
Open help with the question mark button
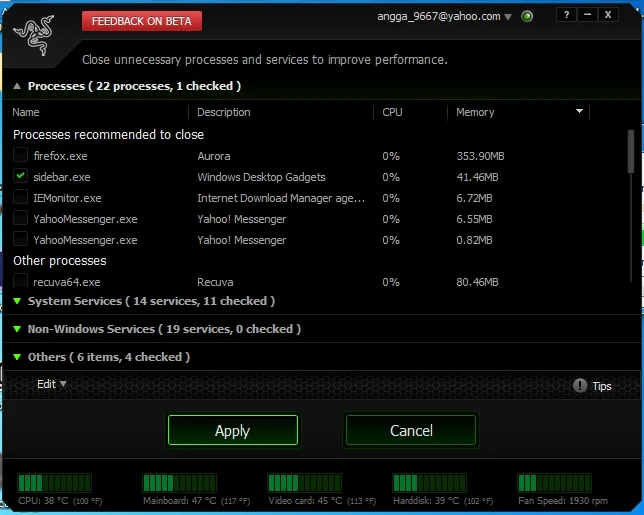566,15
